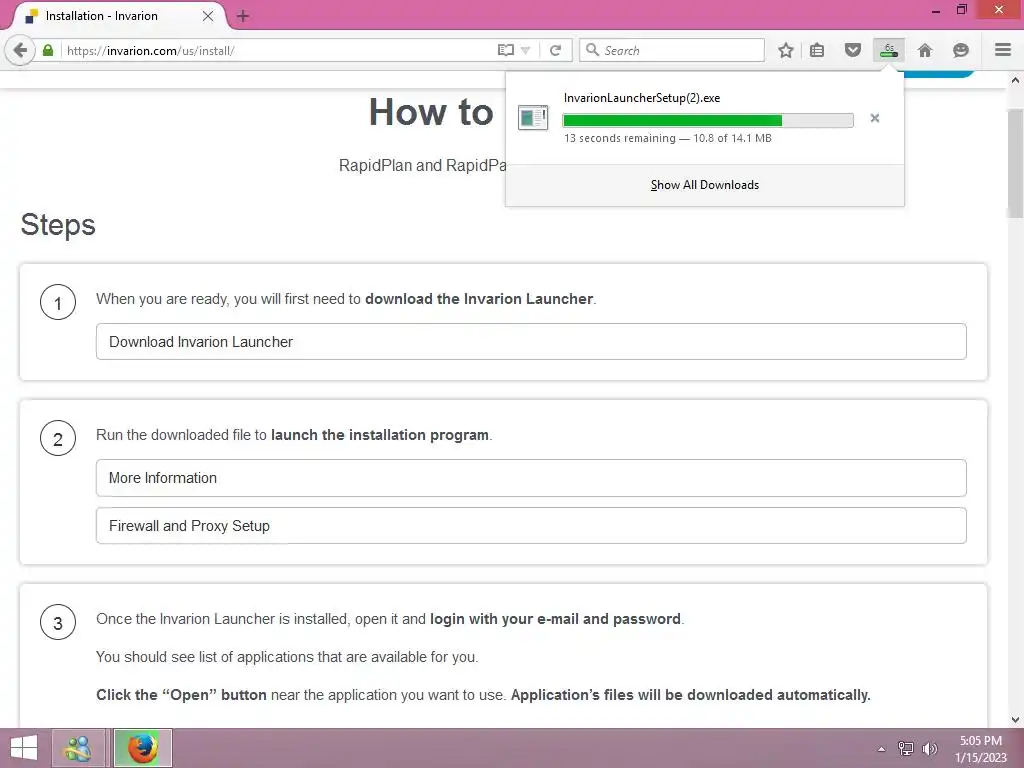The height and width of the screenshot is (768, 1024).
Task: Show bookmarks list icon
Action: click(817, 50)
